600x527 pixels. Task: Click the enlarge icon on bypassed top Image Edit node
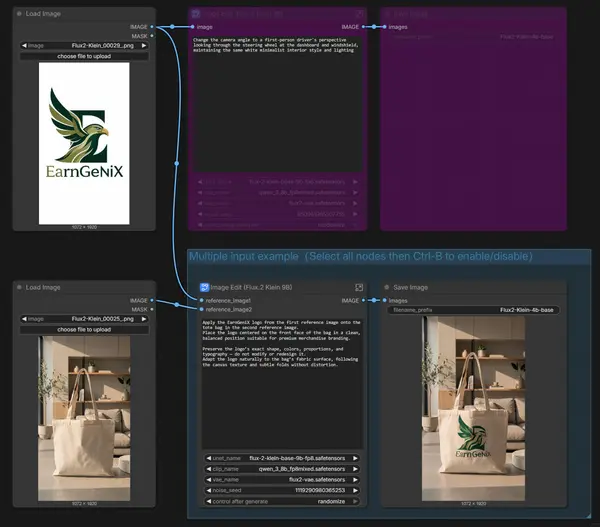point(359,14)
